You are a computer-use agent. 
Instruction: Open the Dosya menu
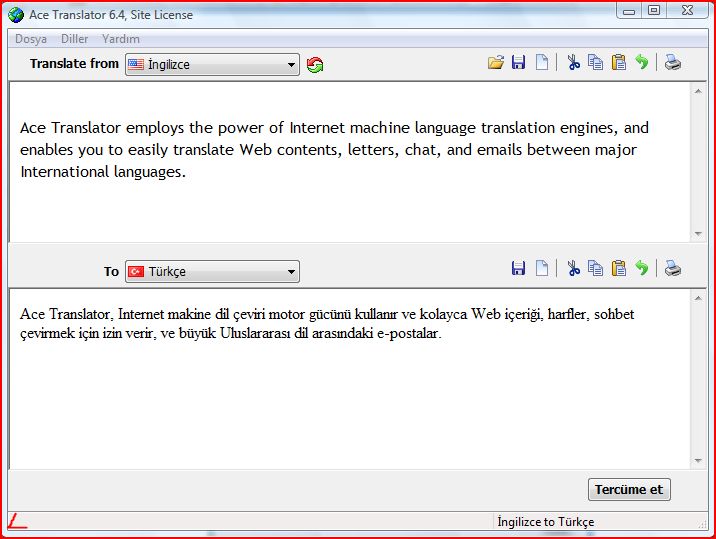click(31, 39)
